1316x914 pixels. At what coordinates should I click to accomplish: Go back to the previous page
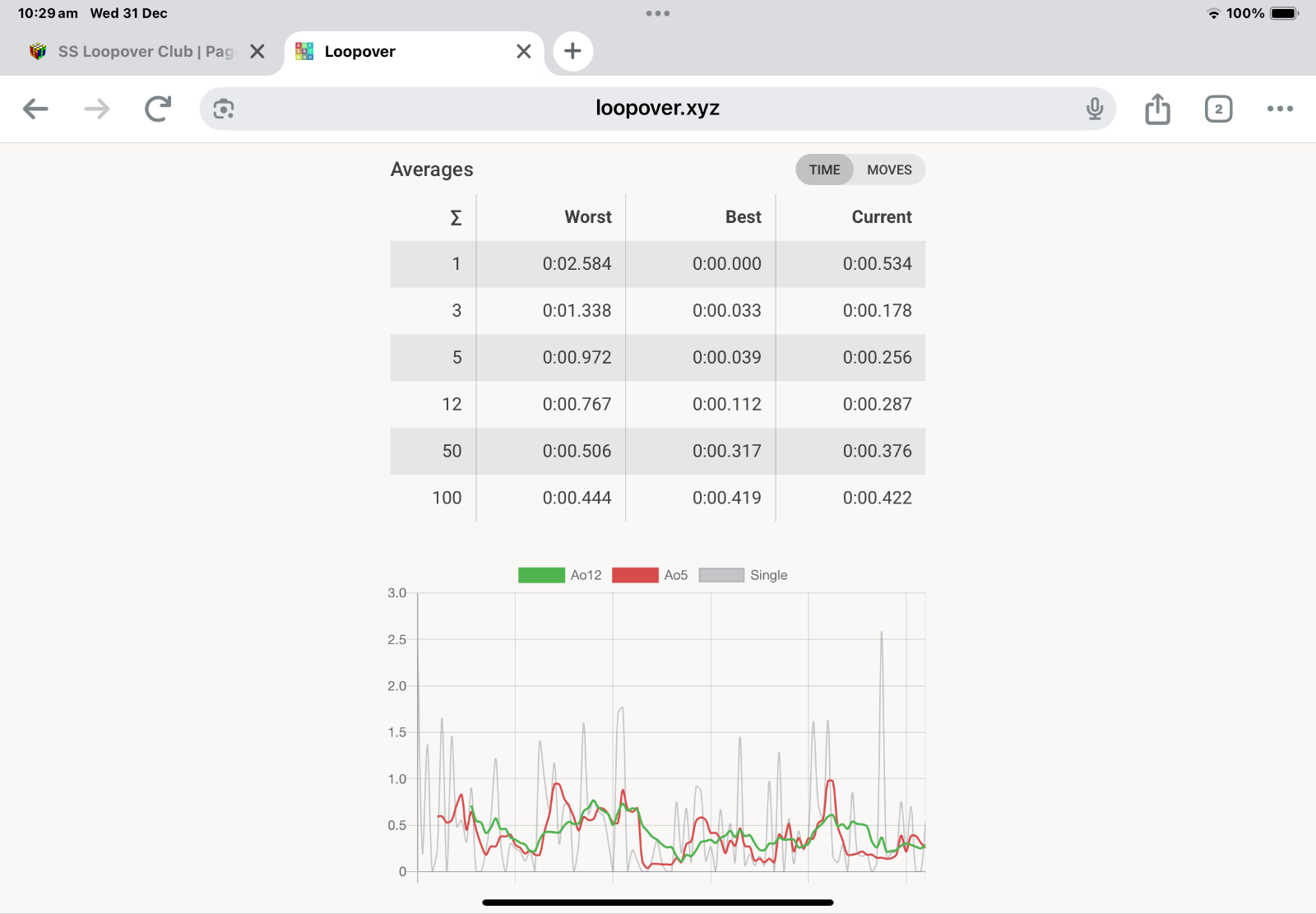(x=35, y=109)
